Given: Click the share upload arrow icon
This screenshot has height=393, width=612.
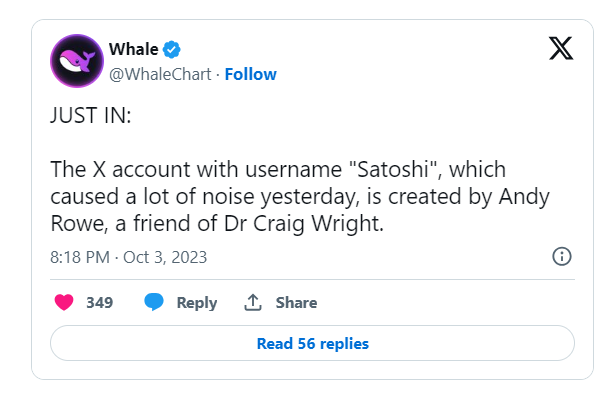Looking at the screenshot, I should pyautogui.click(x=253, y=302).
